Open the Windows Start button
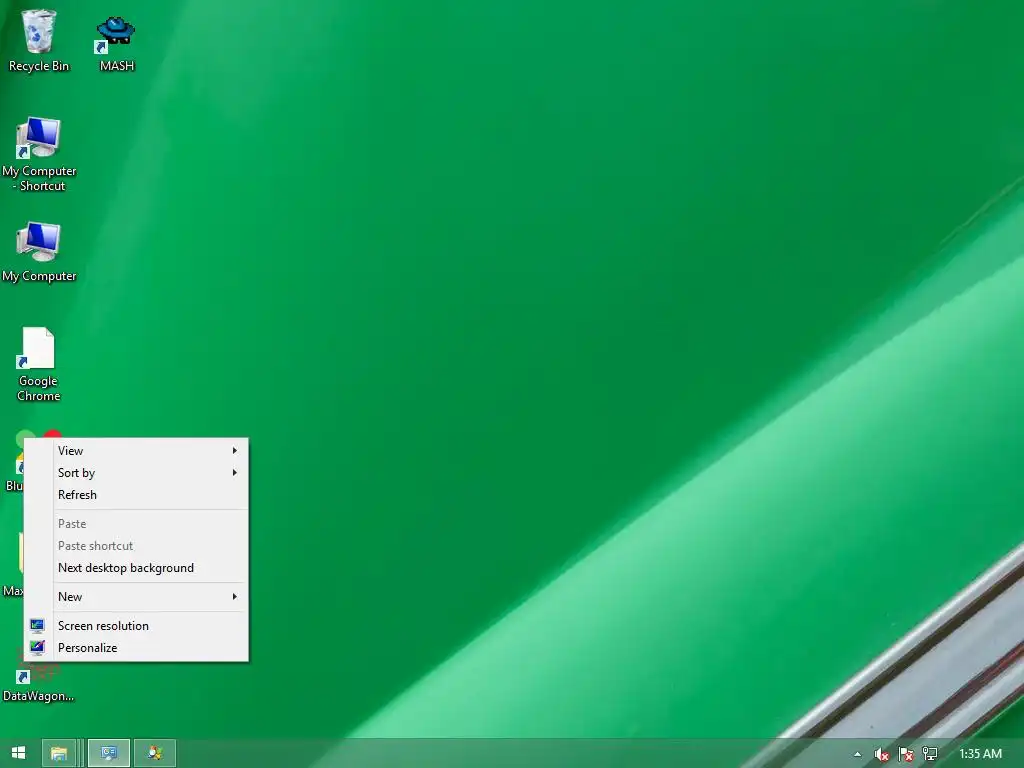Image resolution: width=1024 pixels, height=768 pixels. [x=18, y=753]
